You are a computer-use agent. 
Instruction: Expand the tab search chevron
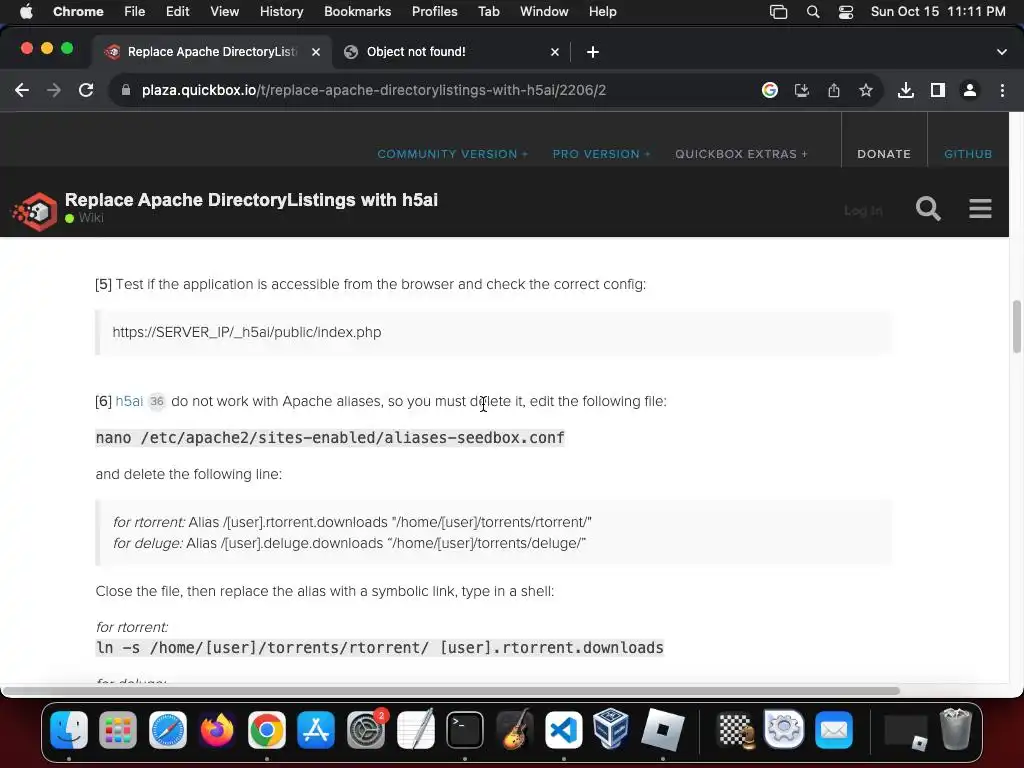coord(1002,52)
